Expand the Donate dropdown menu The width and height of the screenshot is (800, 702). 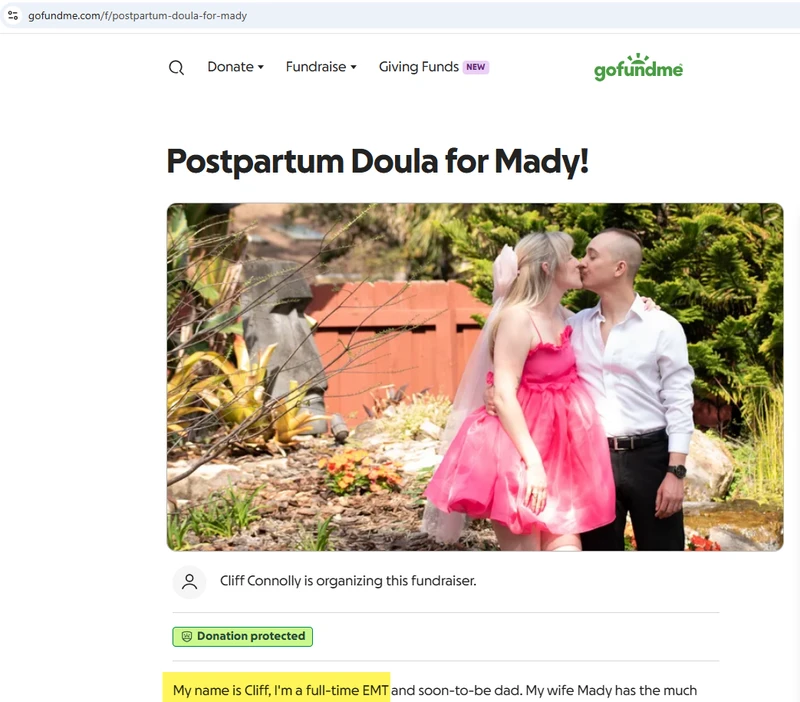point(236,67)
